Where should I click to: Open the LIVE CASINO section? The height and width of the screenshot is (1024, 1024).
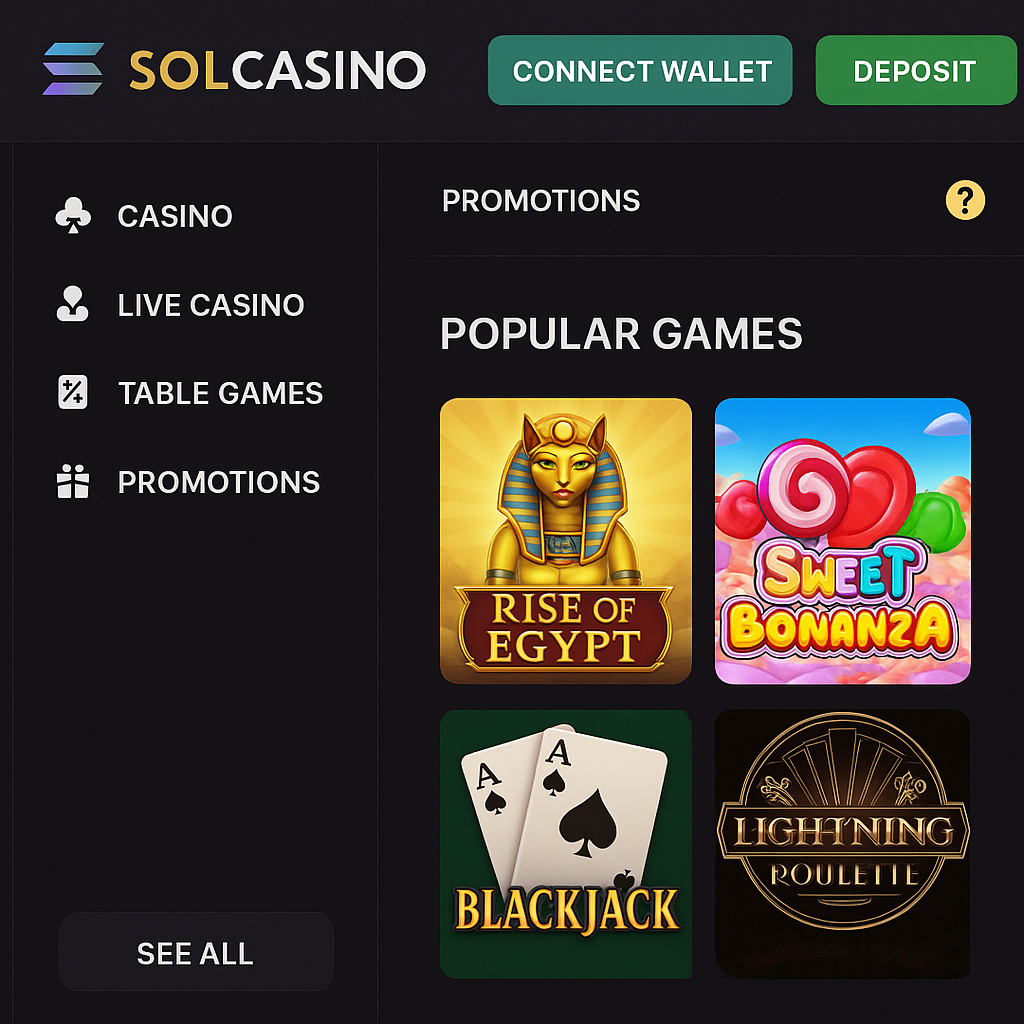coord(212,305)
